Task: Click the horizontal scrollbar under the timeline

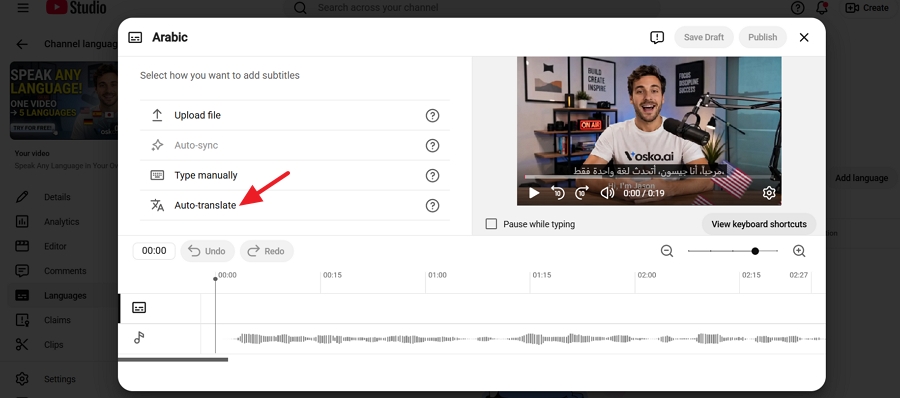Action: pos(173,360)
